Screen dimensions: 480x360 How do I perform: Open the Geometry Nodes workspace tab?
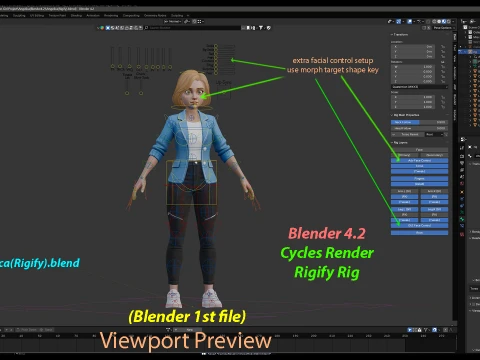point(155,15)
